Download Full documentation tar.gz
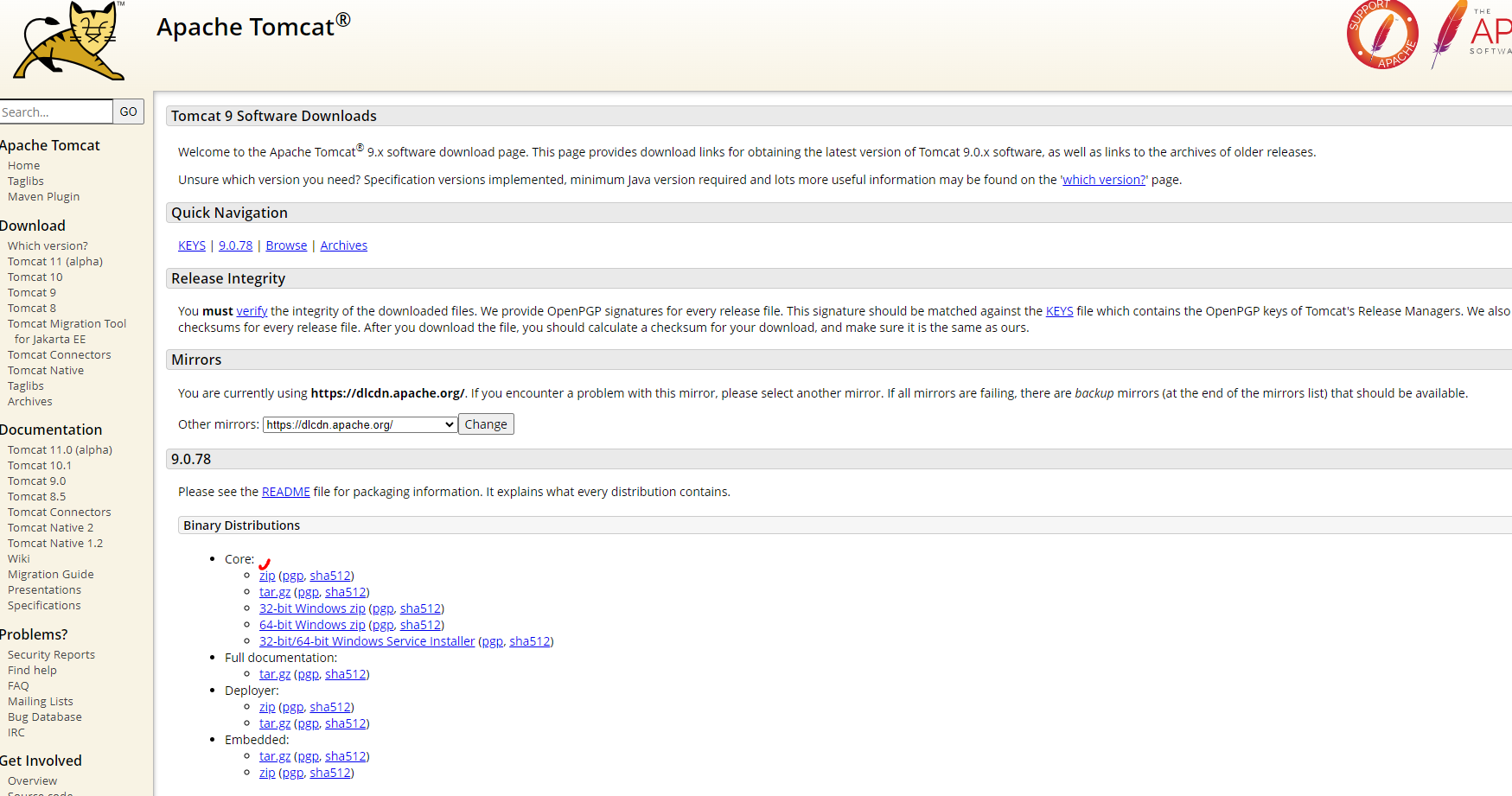 click(275, 674)
